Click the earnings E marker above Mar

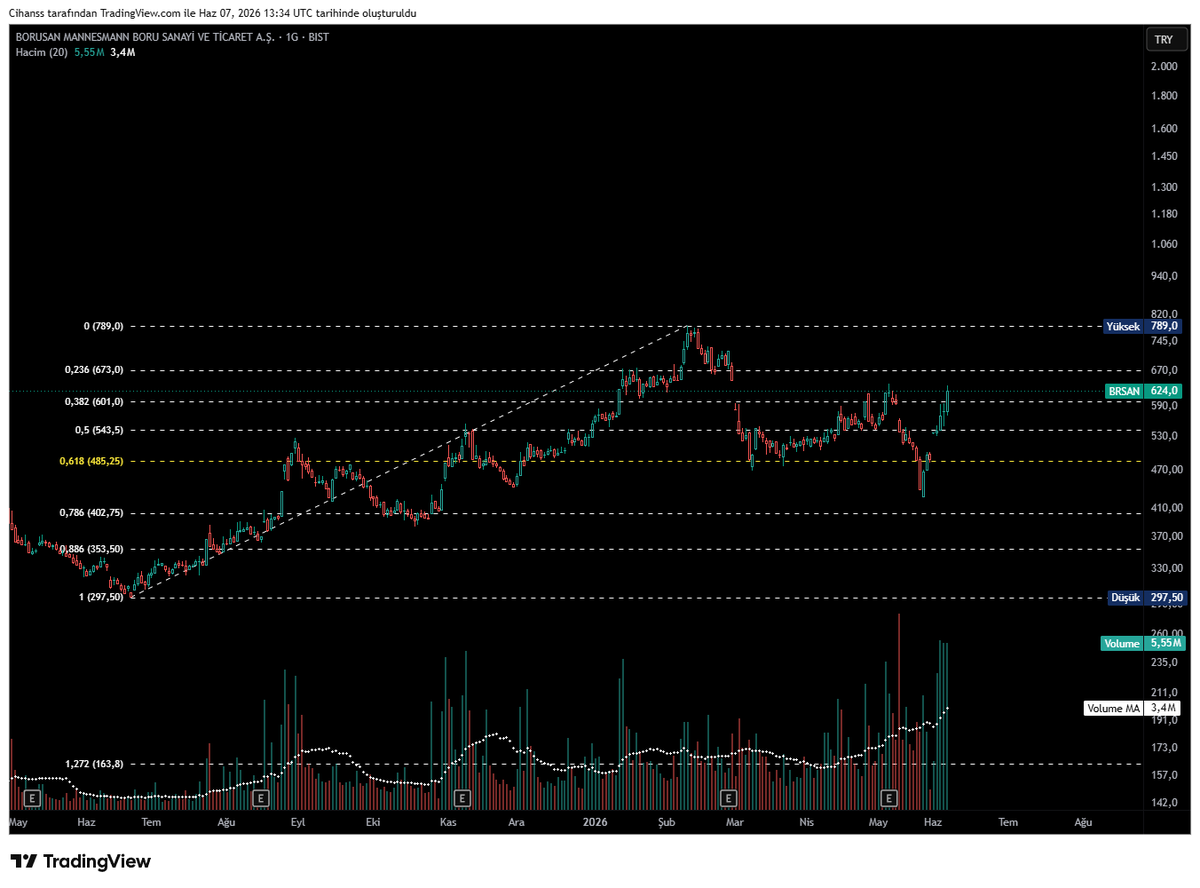(x=728, y=798)
